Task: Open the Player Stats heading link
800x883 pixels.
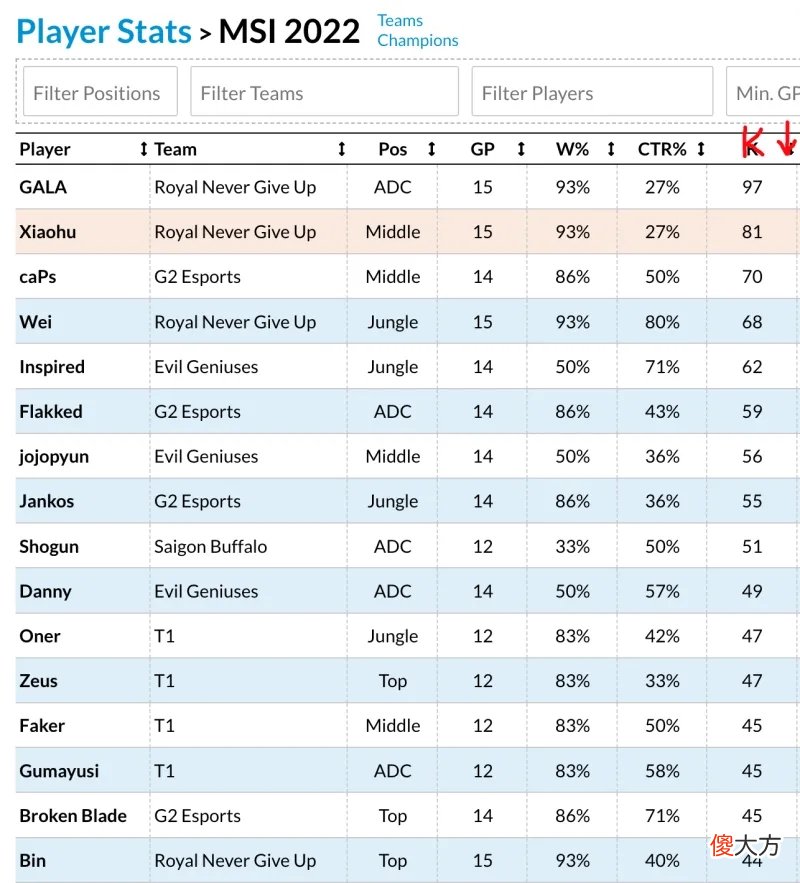Action: coord(104,32)
